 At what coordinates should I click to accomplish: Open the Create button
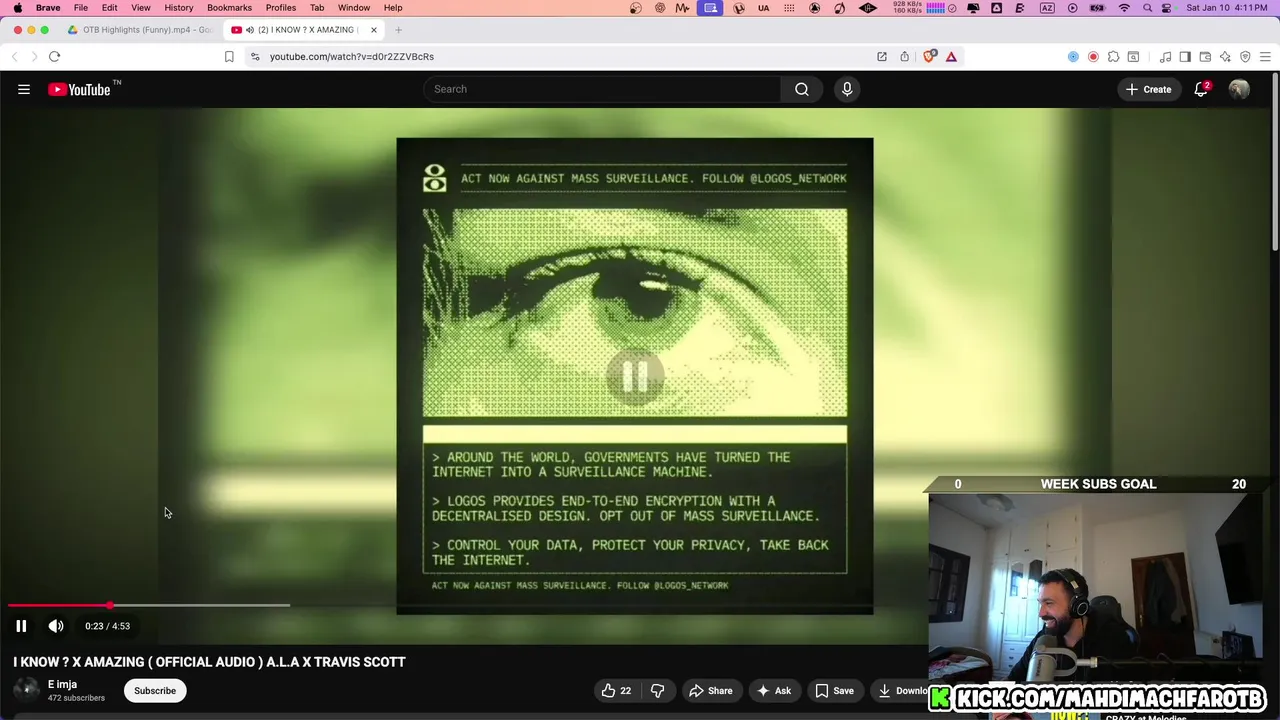pyautogui.click(x=1148, y=89)
